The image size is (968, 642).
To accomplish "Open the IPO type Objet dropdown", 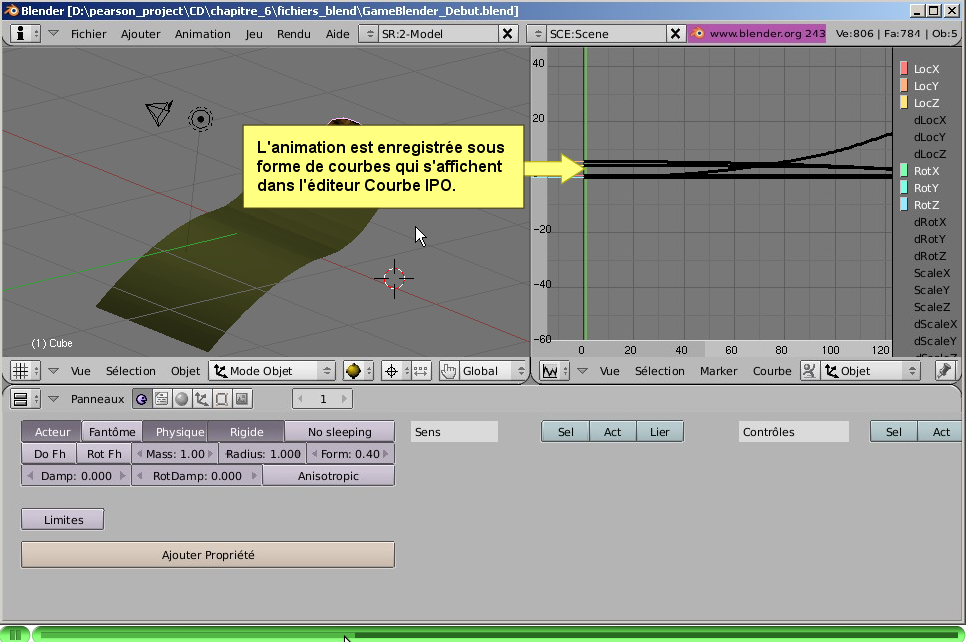I will [870, 371].
